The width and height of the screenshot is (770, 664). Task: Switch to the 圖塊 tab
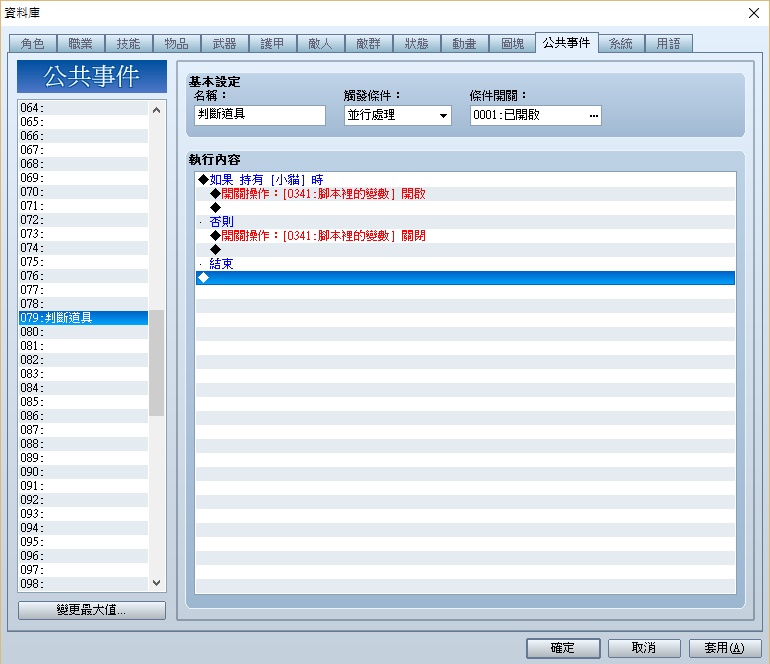click(x=513, y=43)
